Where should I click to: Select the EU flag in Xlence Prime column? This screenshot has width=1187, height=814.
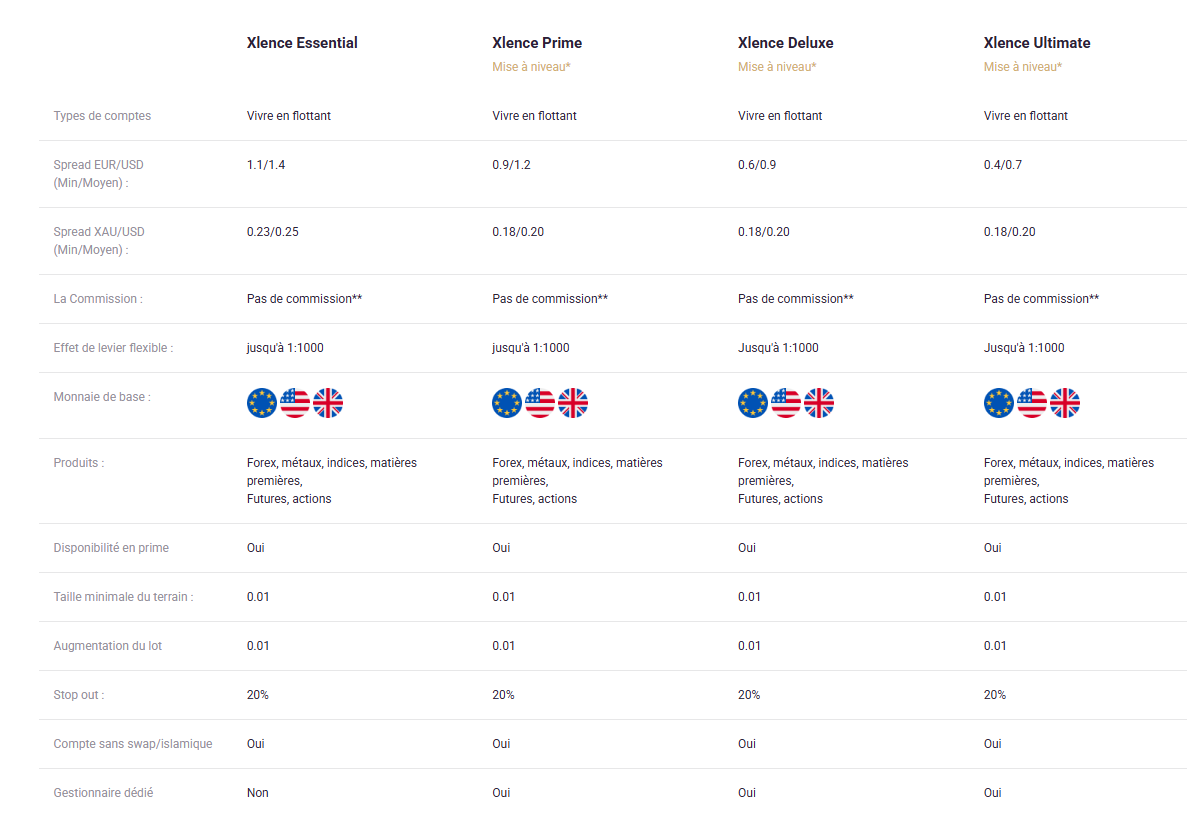pos(507,403)
